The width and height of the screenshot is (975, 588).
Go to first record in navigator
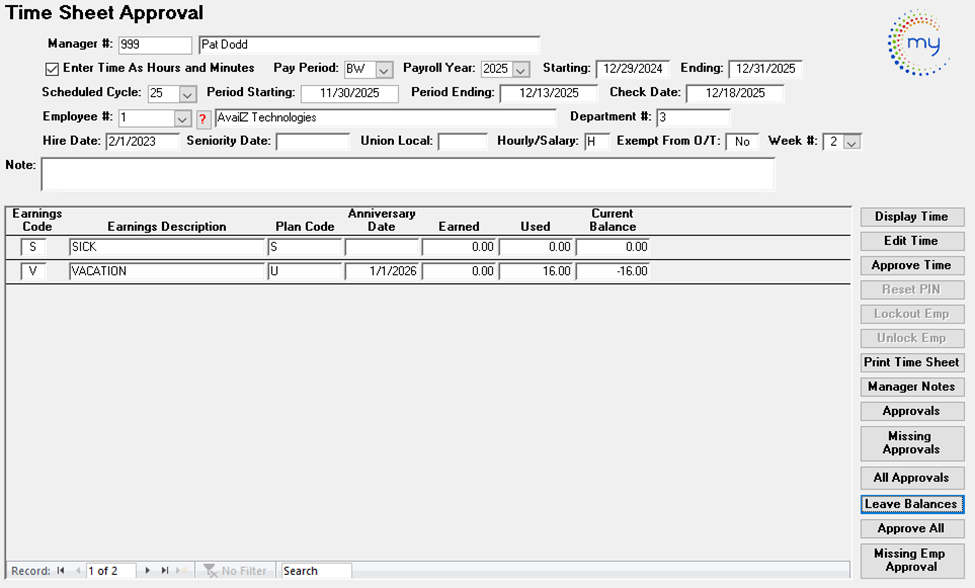(x=61, y=571)
